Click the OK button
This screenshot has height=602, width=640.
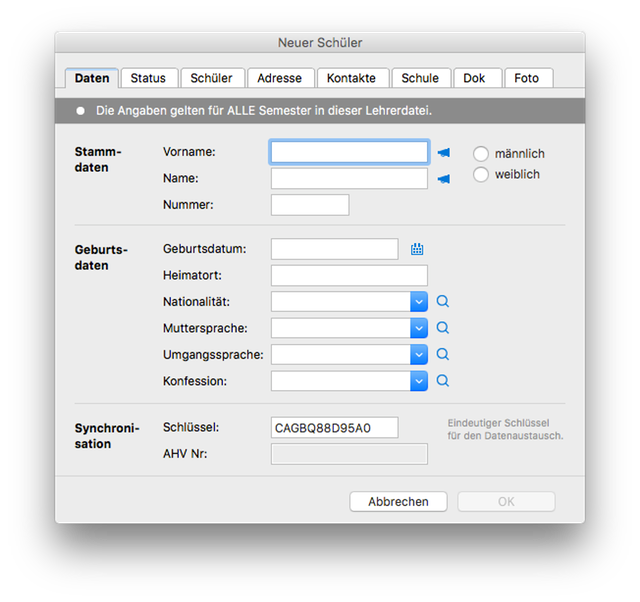pos(506,502)
